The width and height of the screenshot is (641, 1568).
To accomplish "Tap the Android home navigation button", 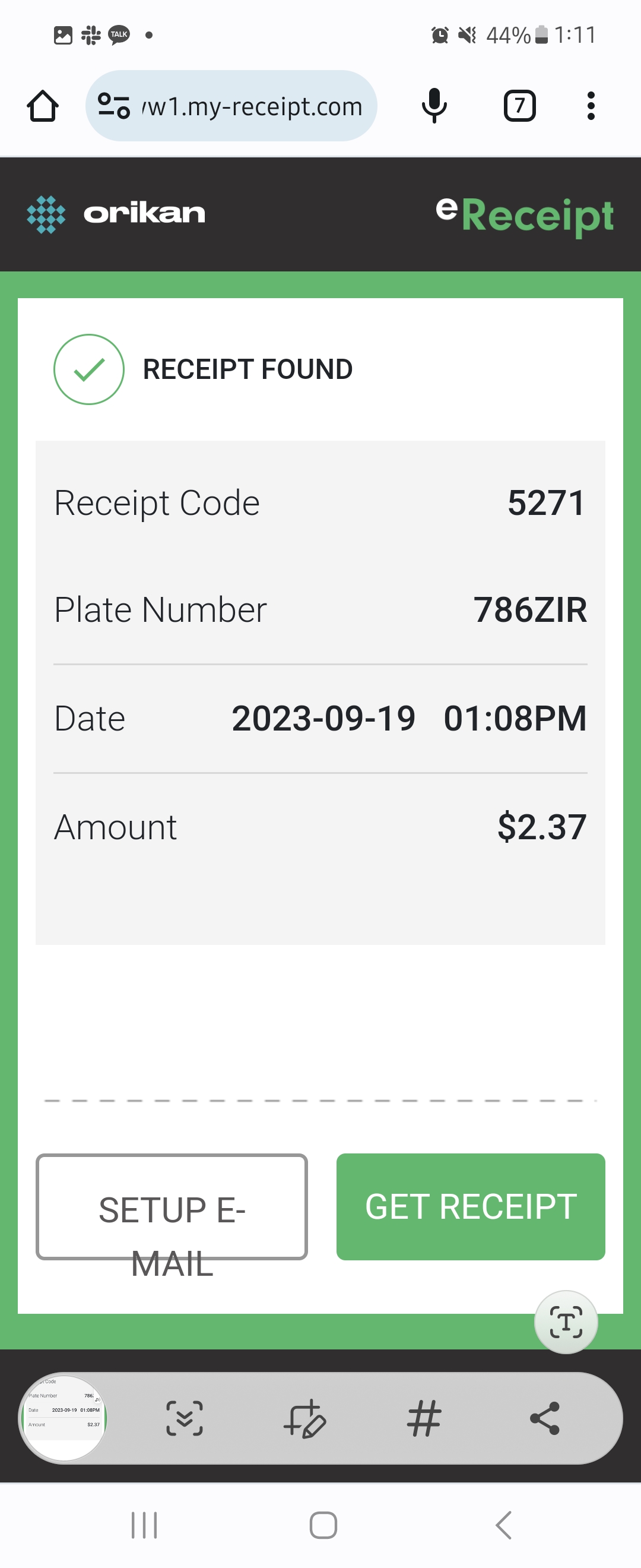I will 323,1525.
